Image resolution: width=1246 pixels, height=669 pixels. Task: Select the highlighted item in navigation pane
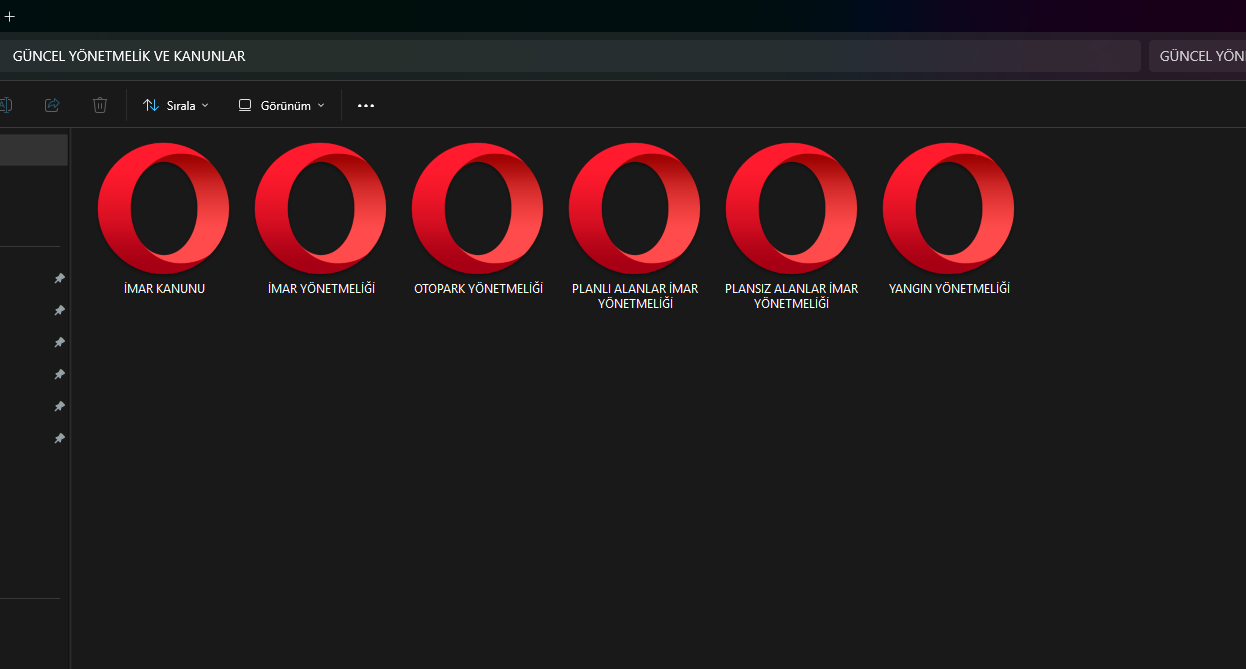33,150
